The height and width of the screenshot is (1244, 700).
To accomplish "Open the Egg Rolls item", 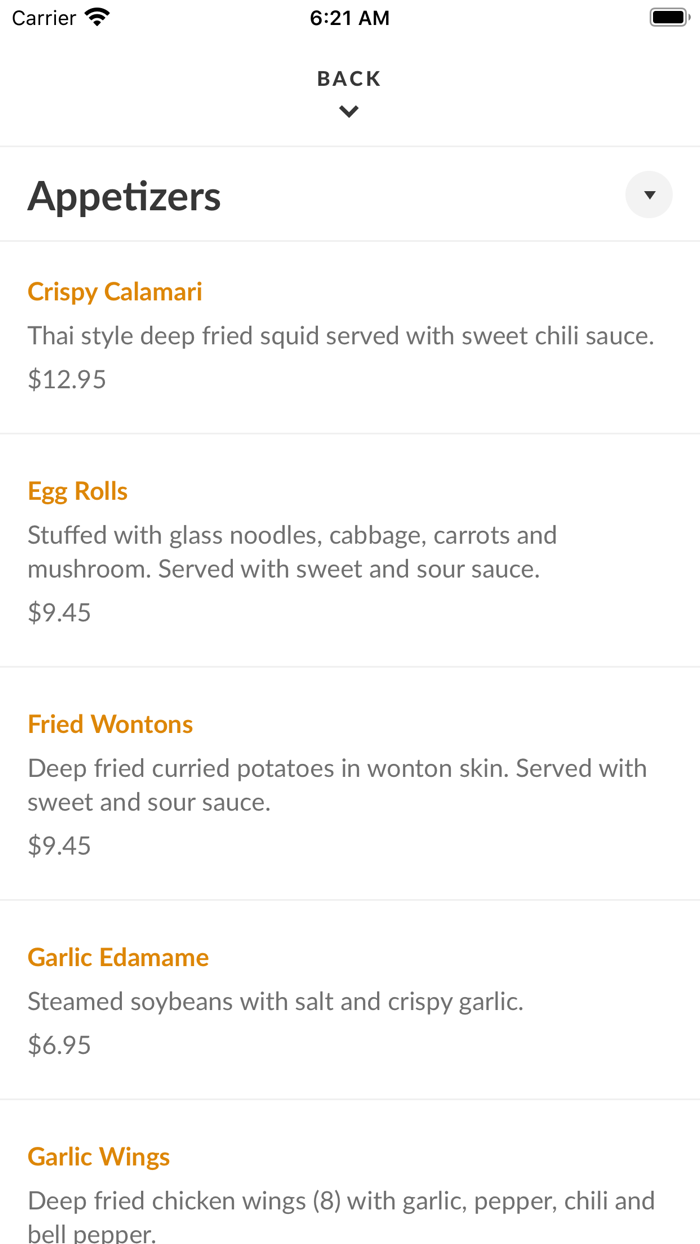I will (x=78, y=491).
